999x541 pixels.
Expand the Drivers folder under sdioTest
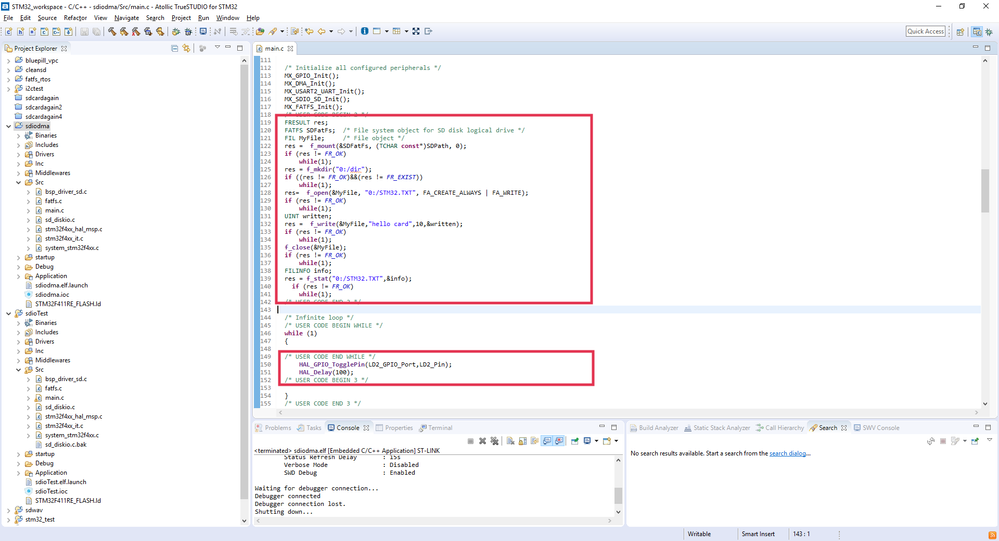(18, 342)
